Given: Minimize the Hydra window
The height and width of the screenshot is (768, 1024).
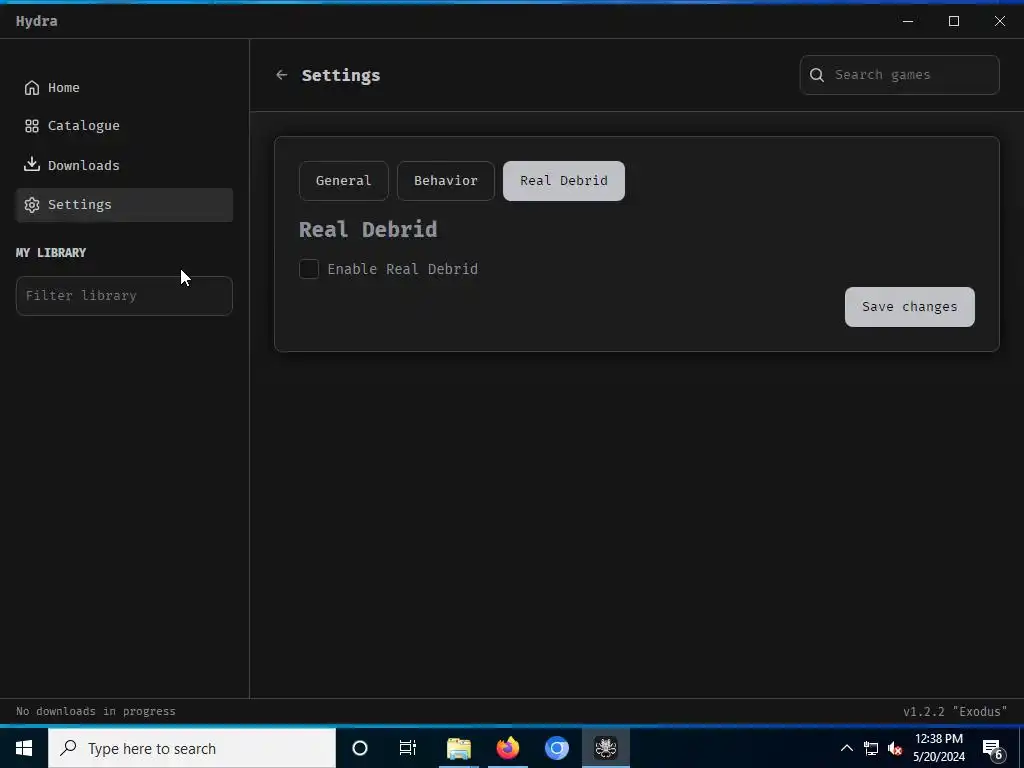Looking at the screenshot, I should 908,21.
